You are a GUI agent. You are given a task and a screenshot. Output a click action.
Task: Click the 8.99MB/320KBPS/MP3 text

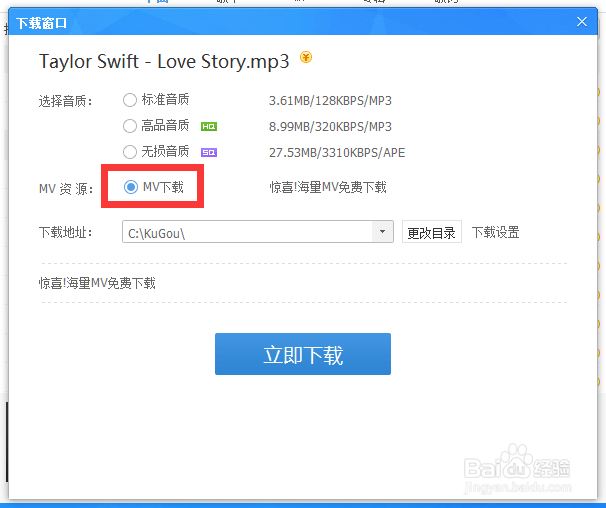click(330, 127)
